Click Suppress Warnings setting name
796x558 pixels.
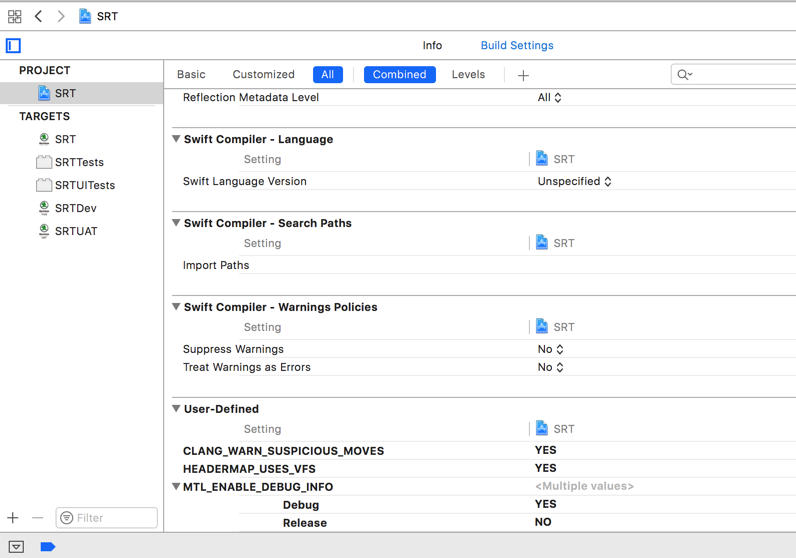[233, 349]
